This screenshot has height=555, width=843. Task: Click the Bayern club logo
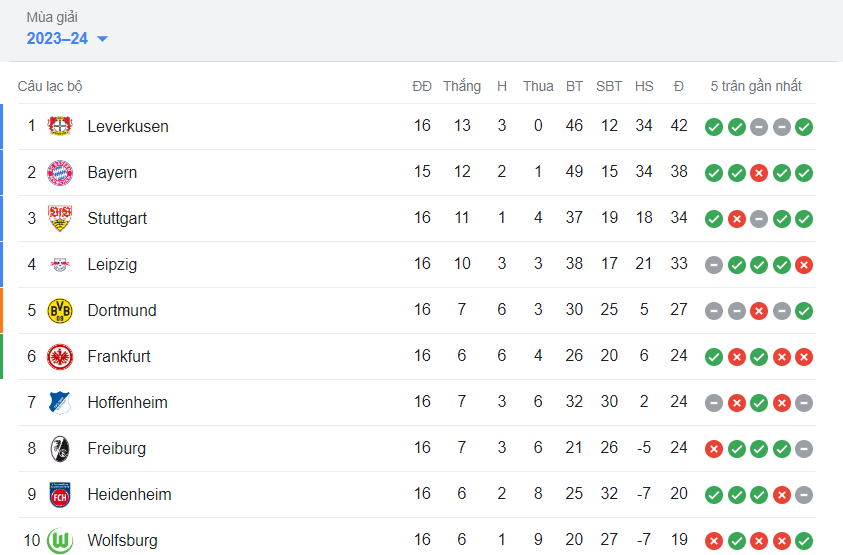[x=60, y=173]
